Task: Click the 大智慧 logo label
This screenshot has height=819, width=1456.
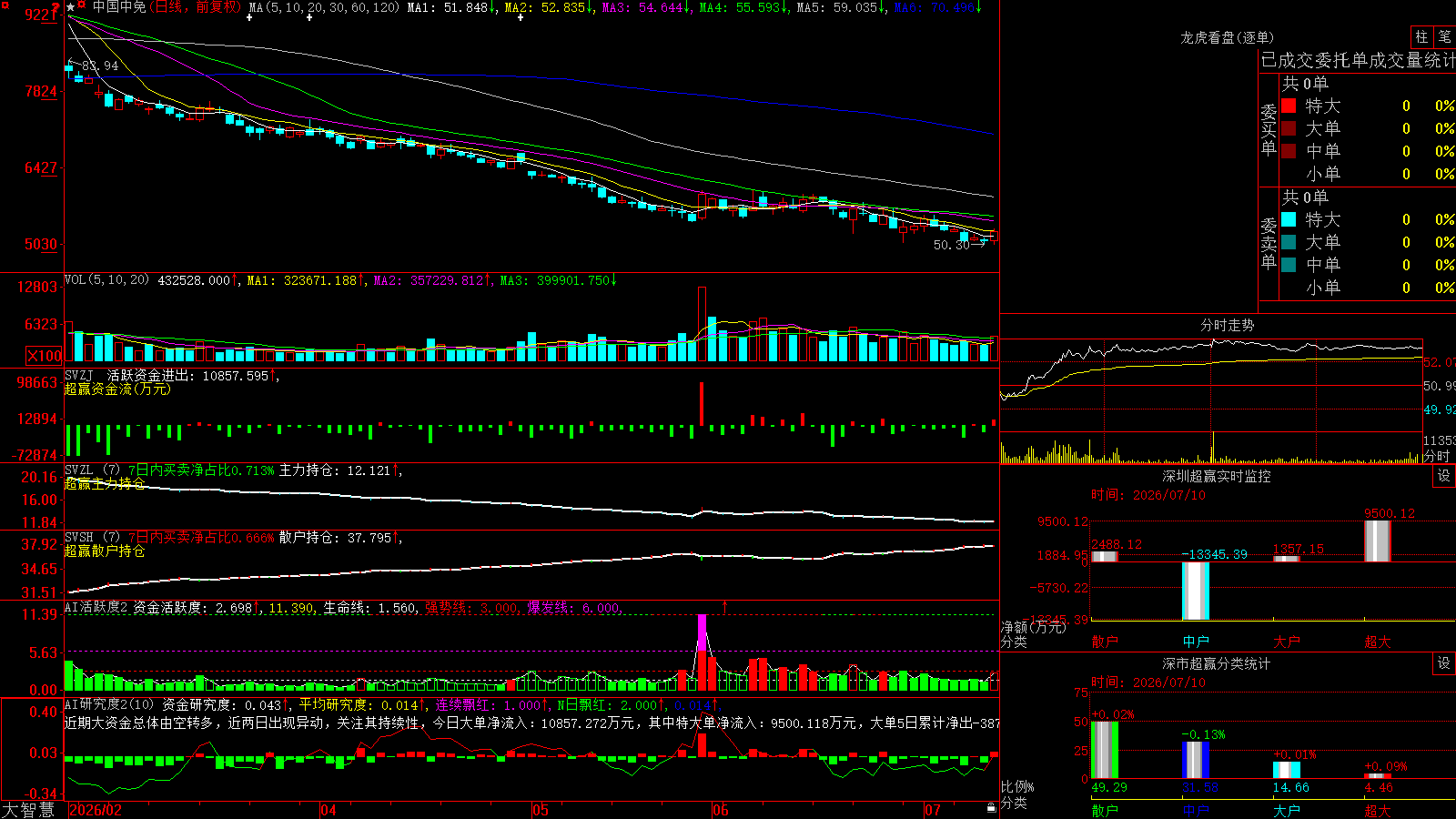Action: coord(28,810)
